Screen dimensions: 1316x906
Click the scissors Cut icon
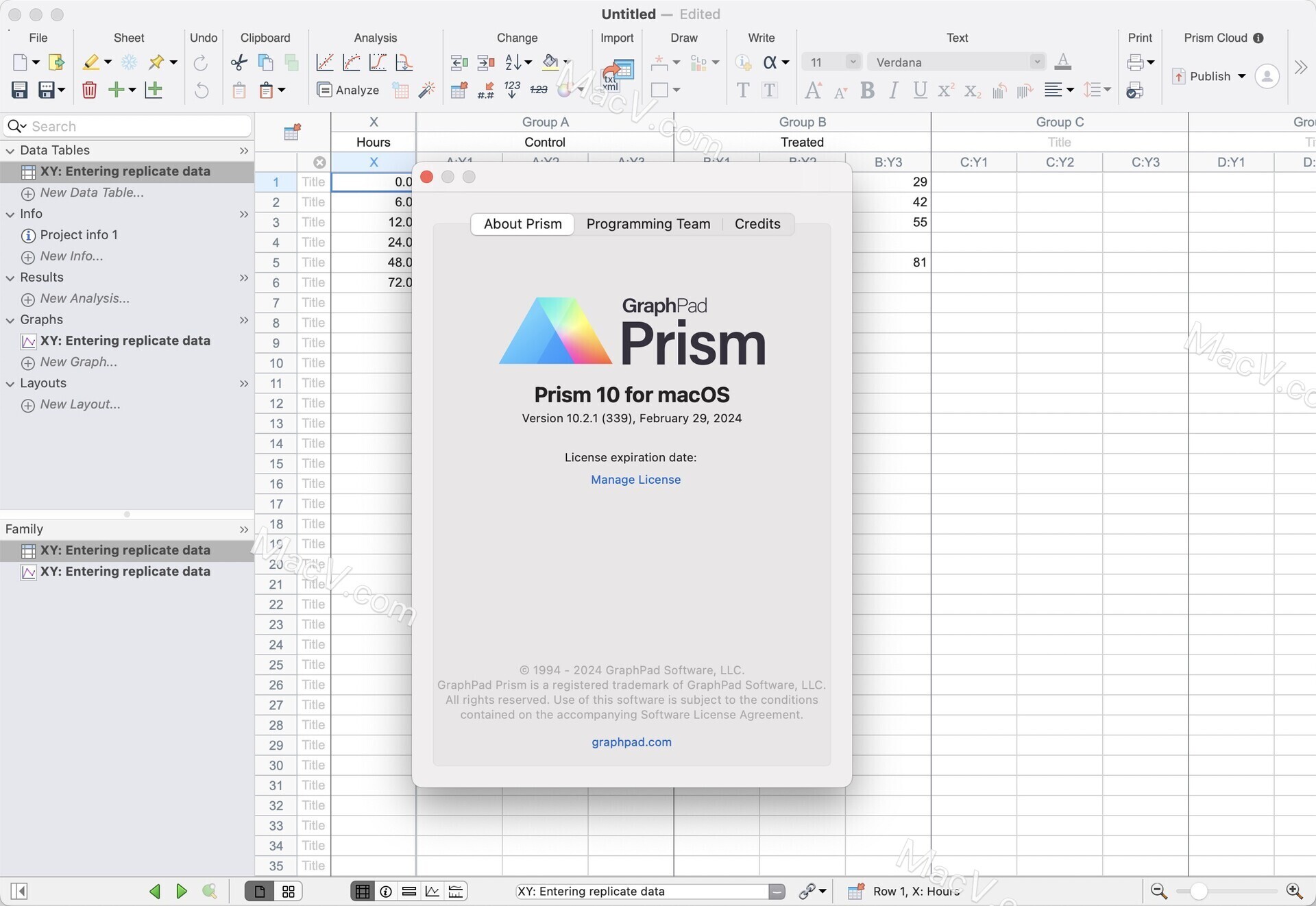[x=239, y=62]
